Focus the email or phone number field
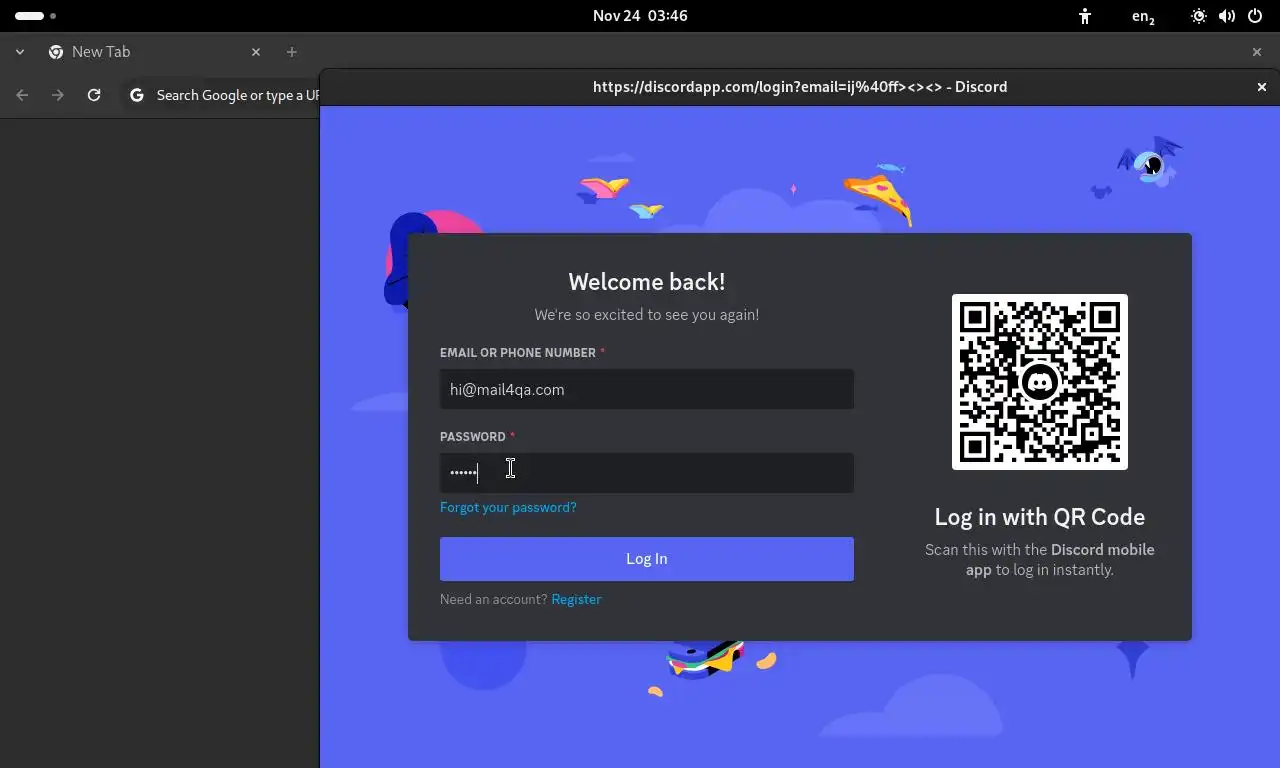The image size is (1280, 768). click(x=646, y=389)
